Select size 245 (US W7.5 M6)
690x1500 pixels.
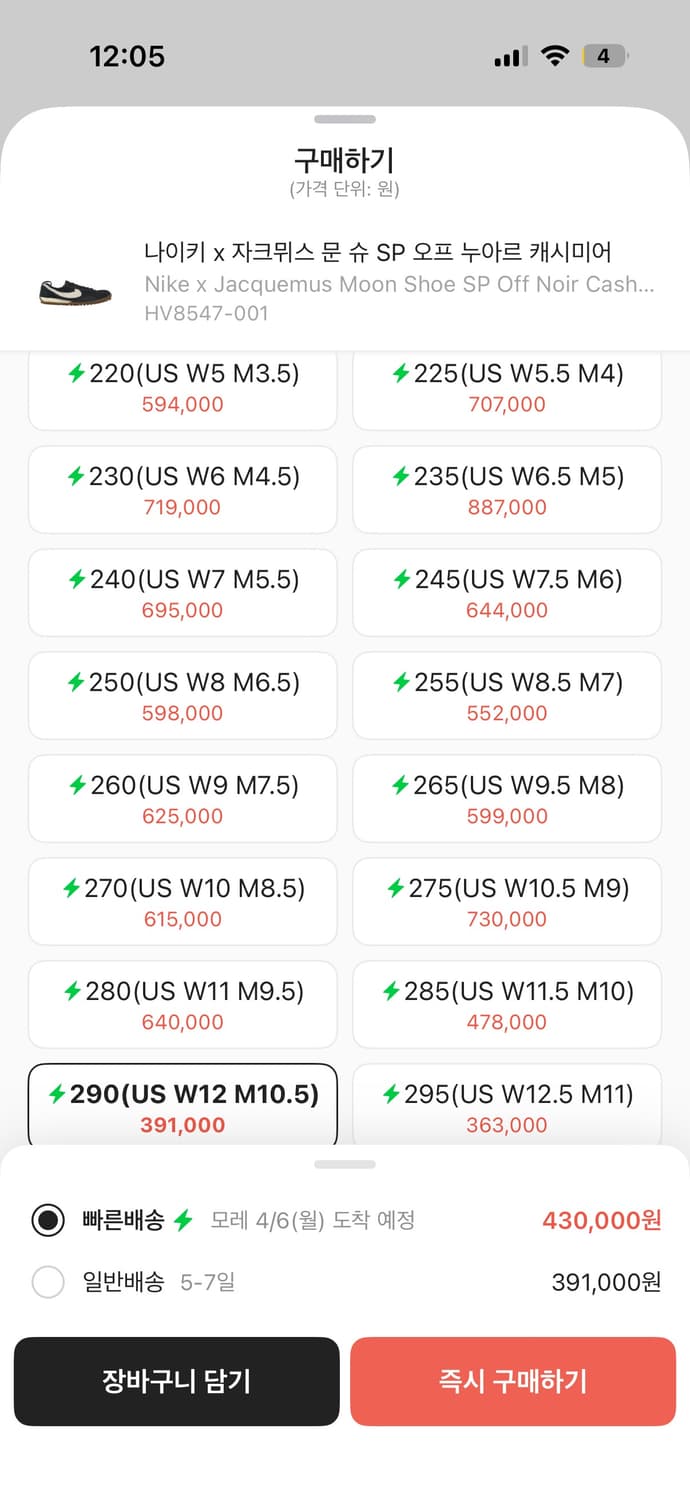506,593
